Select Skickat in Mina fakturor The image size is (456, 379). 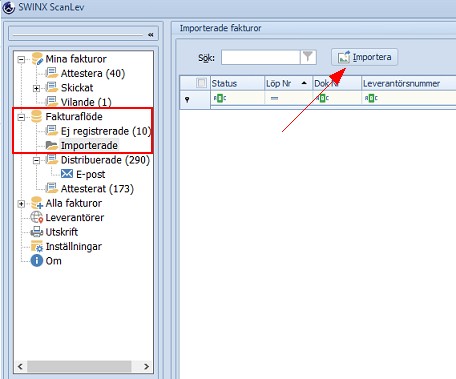[77, 88]
